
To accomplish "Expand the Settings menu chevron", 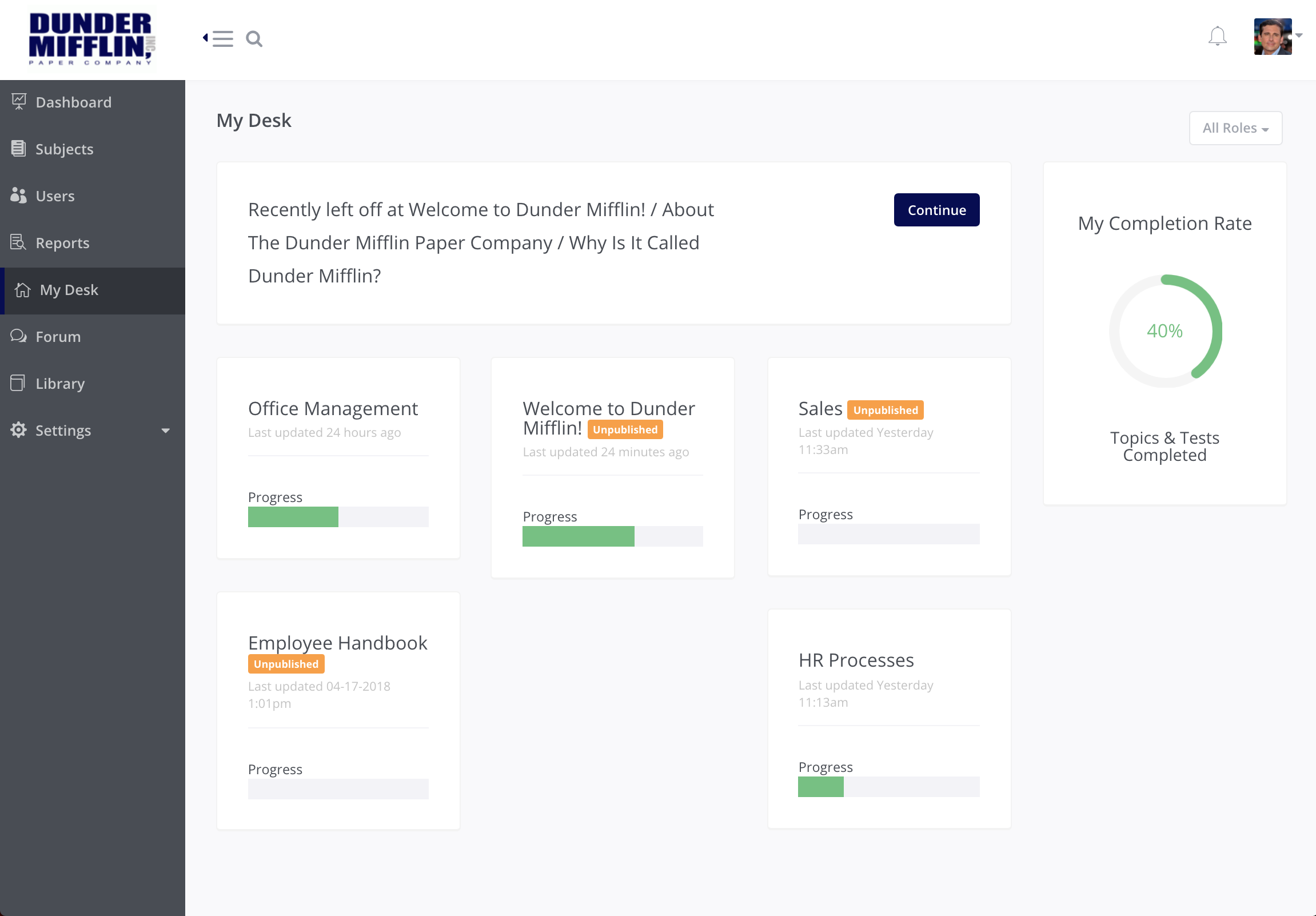I will point(166,431).
